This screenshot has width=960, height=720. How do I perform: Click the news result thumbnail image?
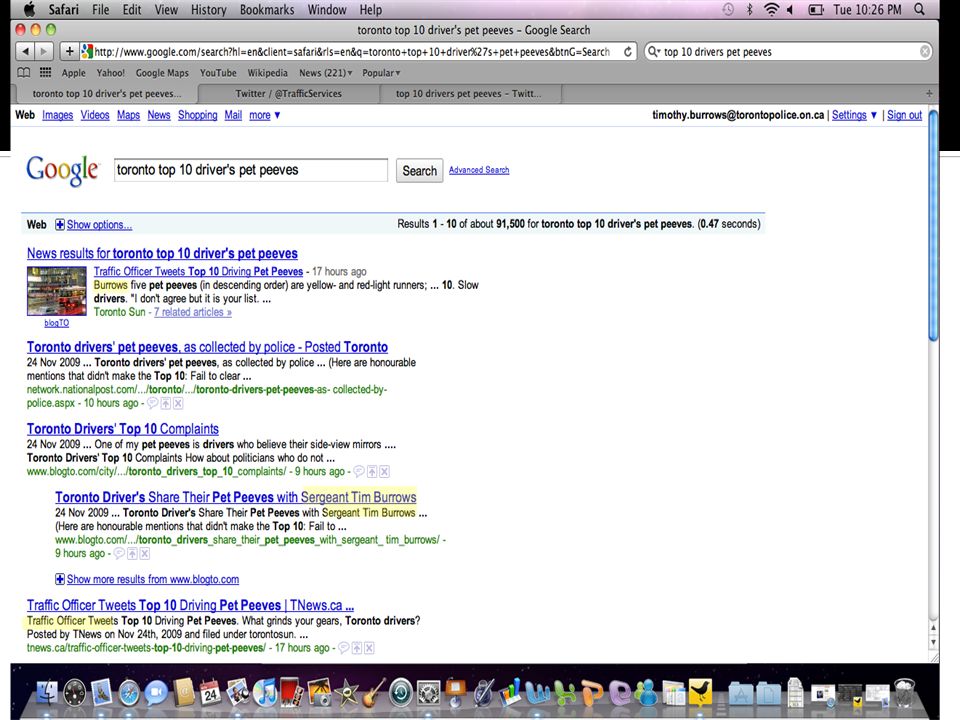click(x=56, y=291)
